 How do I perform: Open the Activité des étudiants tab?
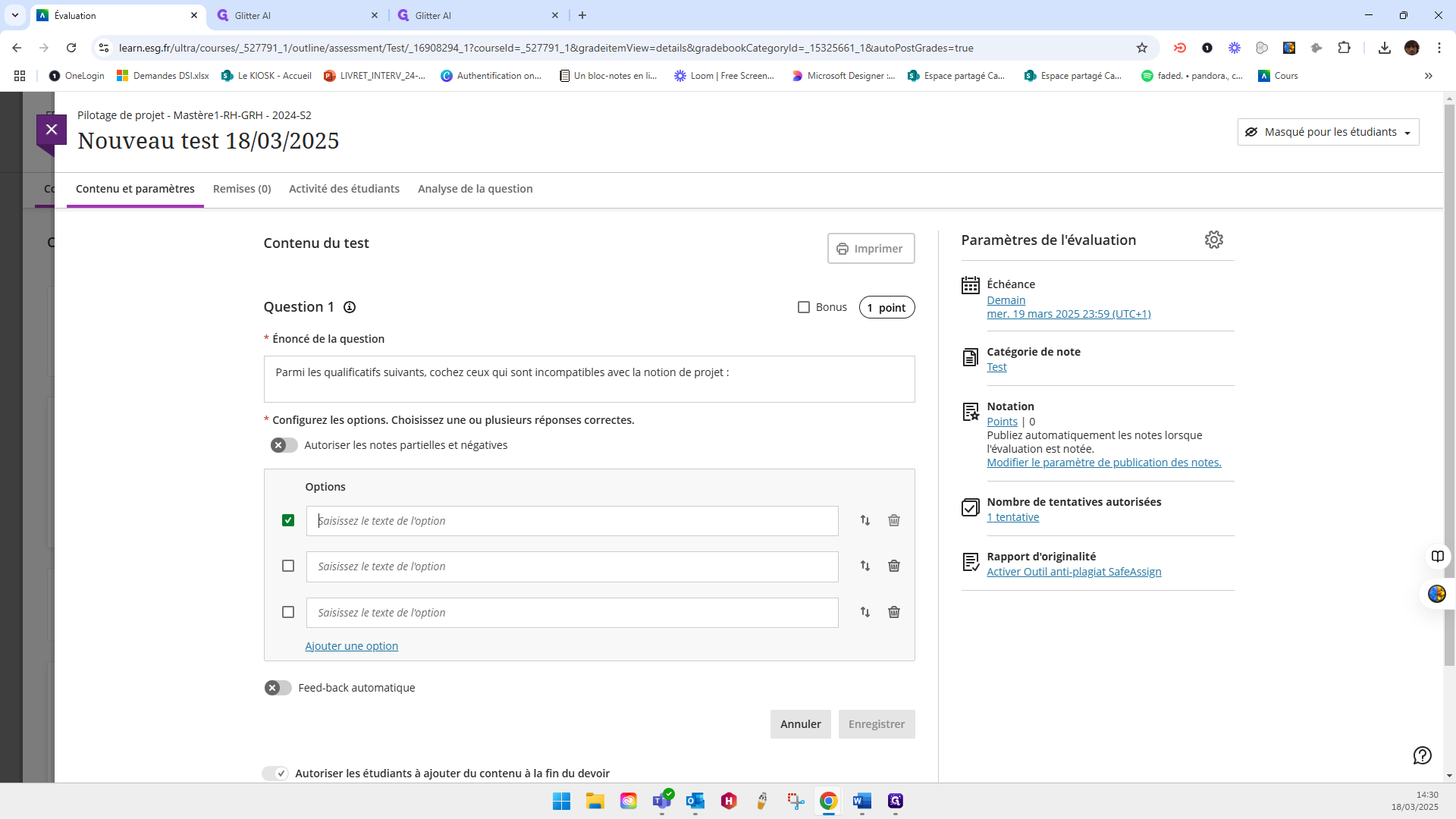click(x=344, y=189)
